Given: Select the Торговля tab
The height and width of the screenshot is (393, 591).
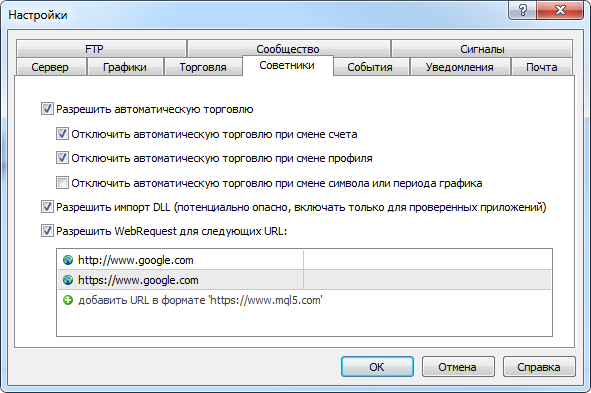Looking at the screenshot, I should (203, 67).
